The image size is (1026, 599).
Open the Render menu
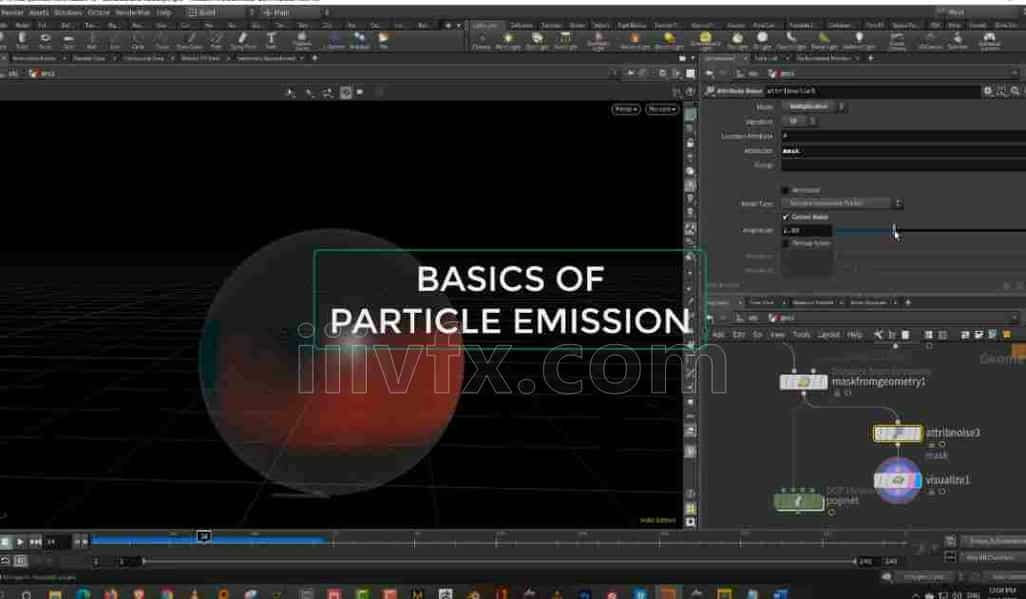pos(12,12)
